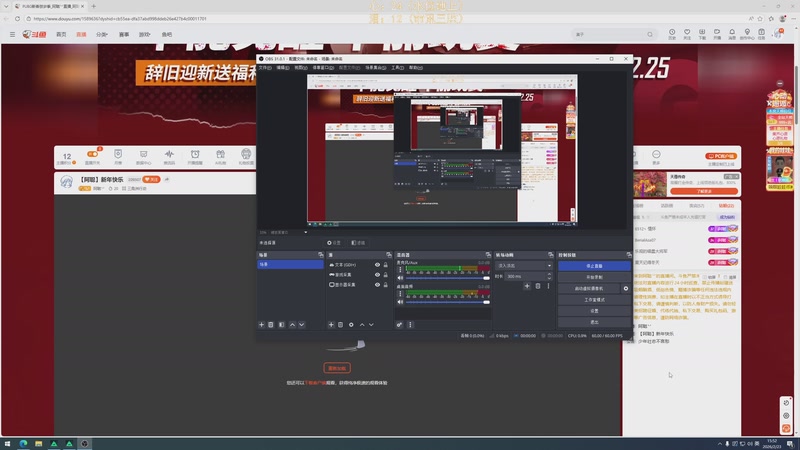Open the 文件 menu in OBS
The height and width of the screenshot is (450, 800).
[265, 67]
